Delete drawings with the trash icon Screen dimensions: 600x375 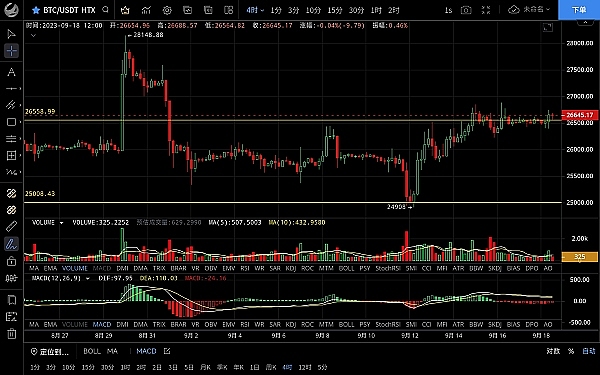pyautogui.click(x=11, y=334)
